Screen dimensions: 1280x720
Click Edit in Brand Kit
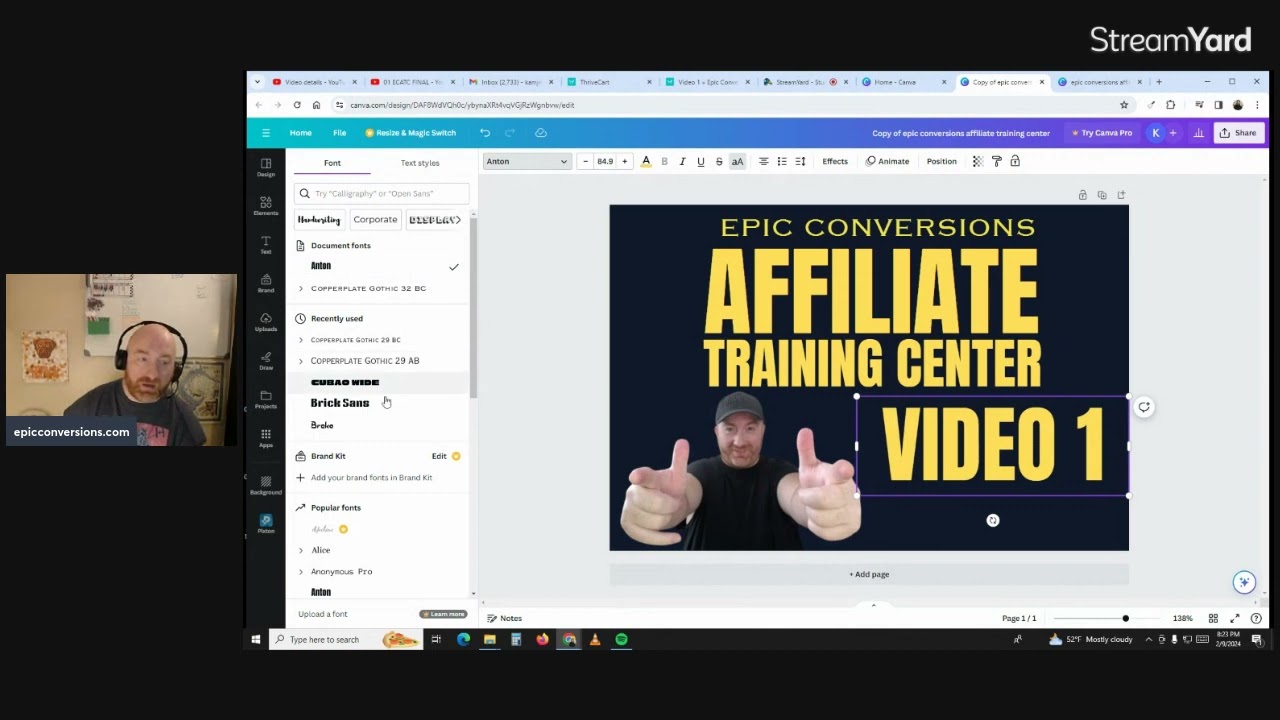(439, 456)
